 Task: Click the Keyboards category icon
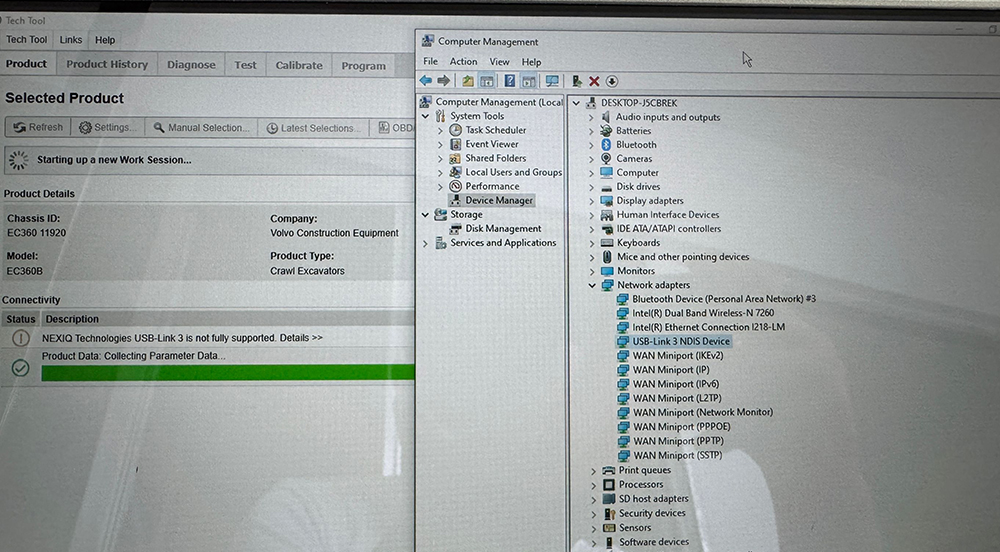pyautogui.click(x=607, y=243)
